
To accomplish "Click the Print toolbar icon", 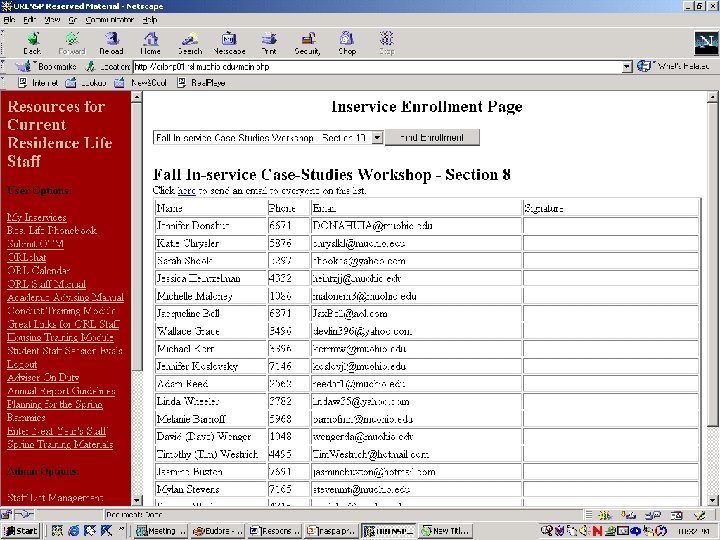I will tap(269, 41).
